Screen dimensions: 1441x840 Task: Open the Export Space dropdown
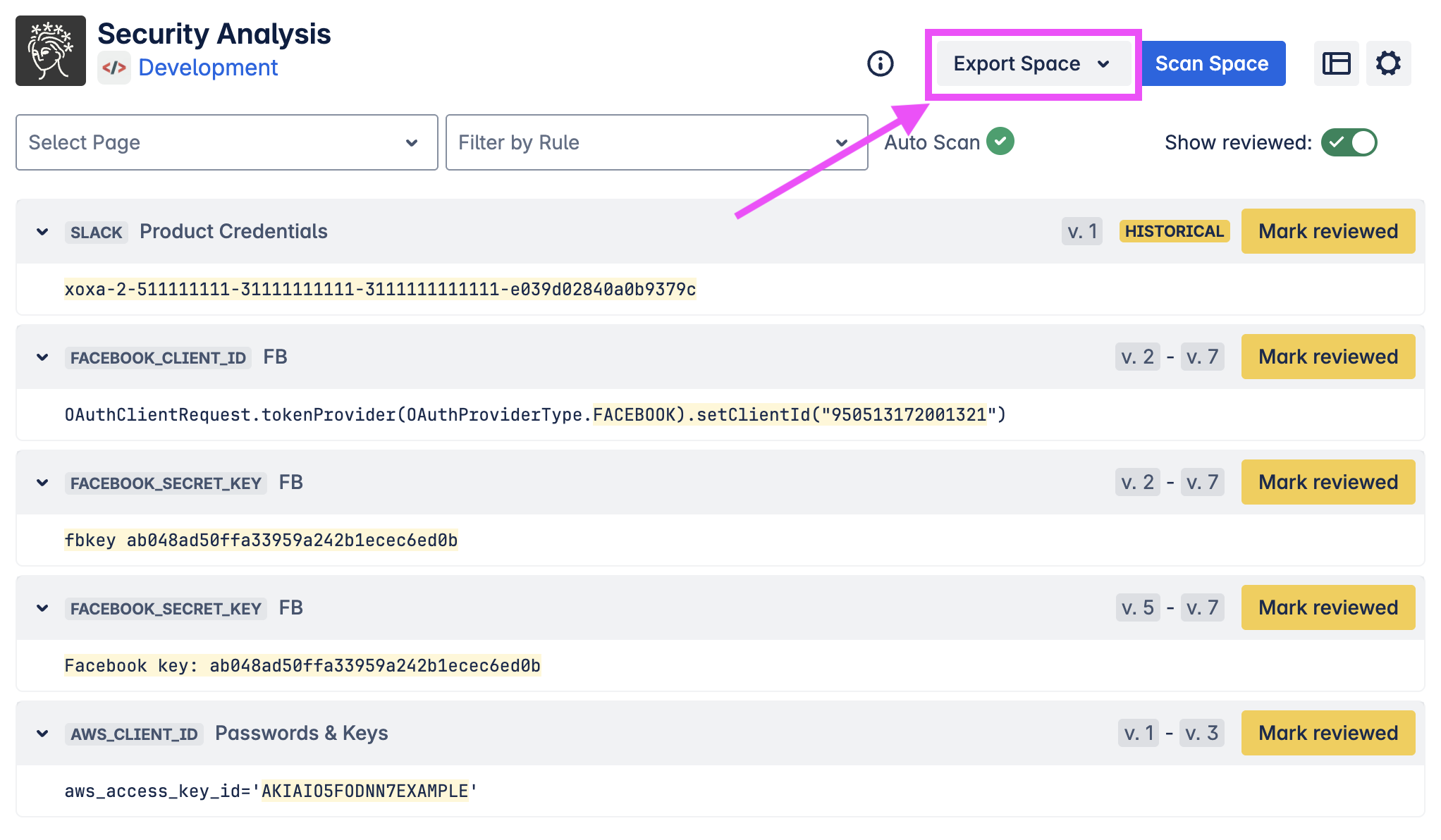click(x=1033, y=63)
